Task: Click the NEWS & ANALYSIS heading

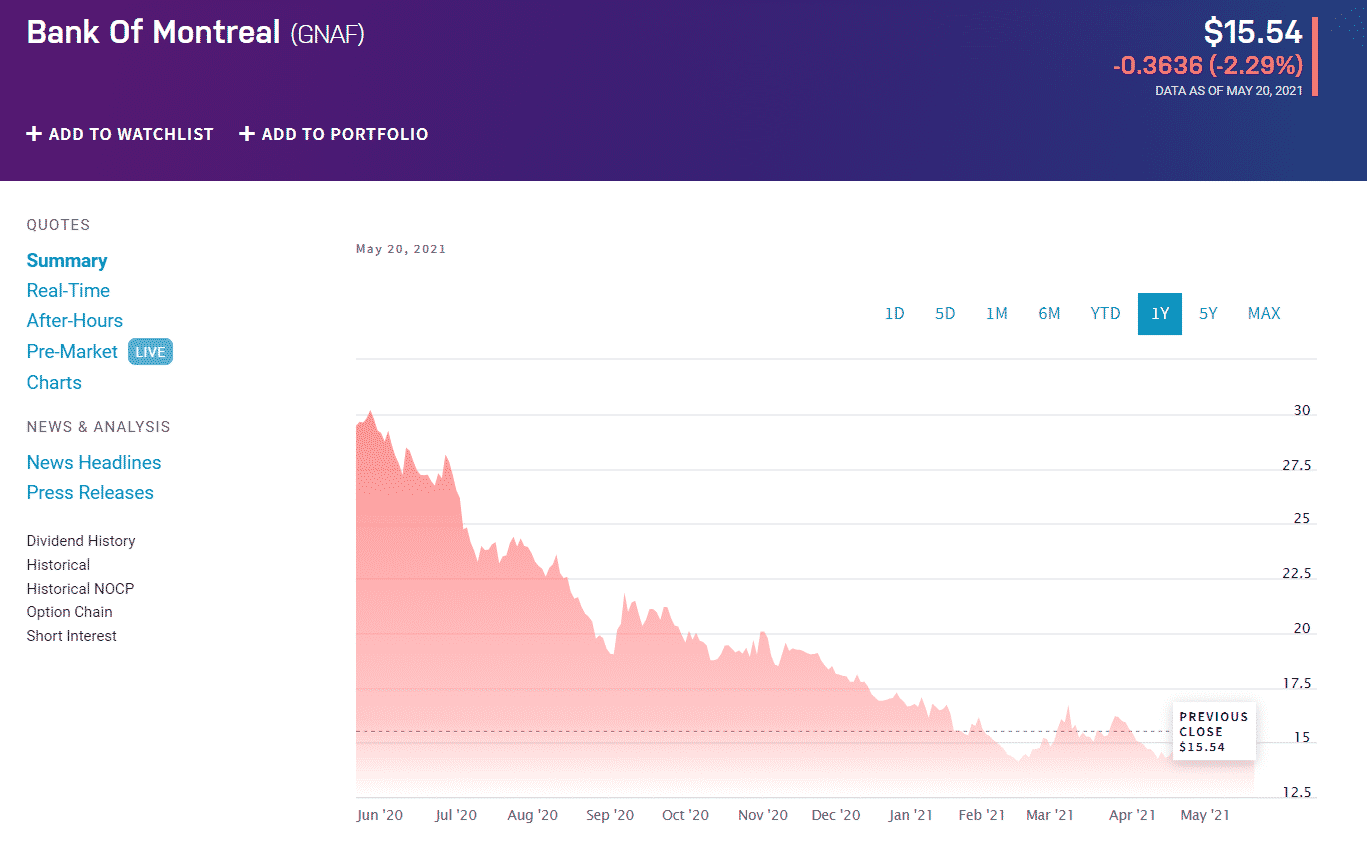Action: pyautogui.click(x=99, y=427)
